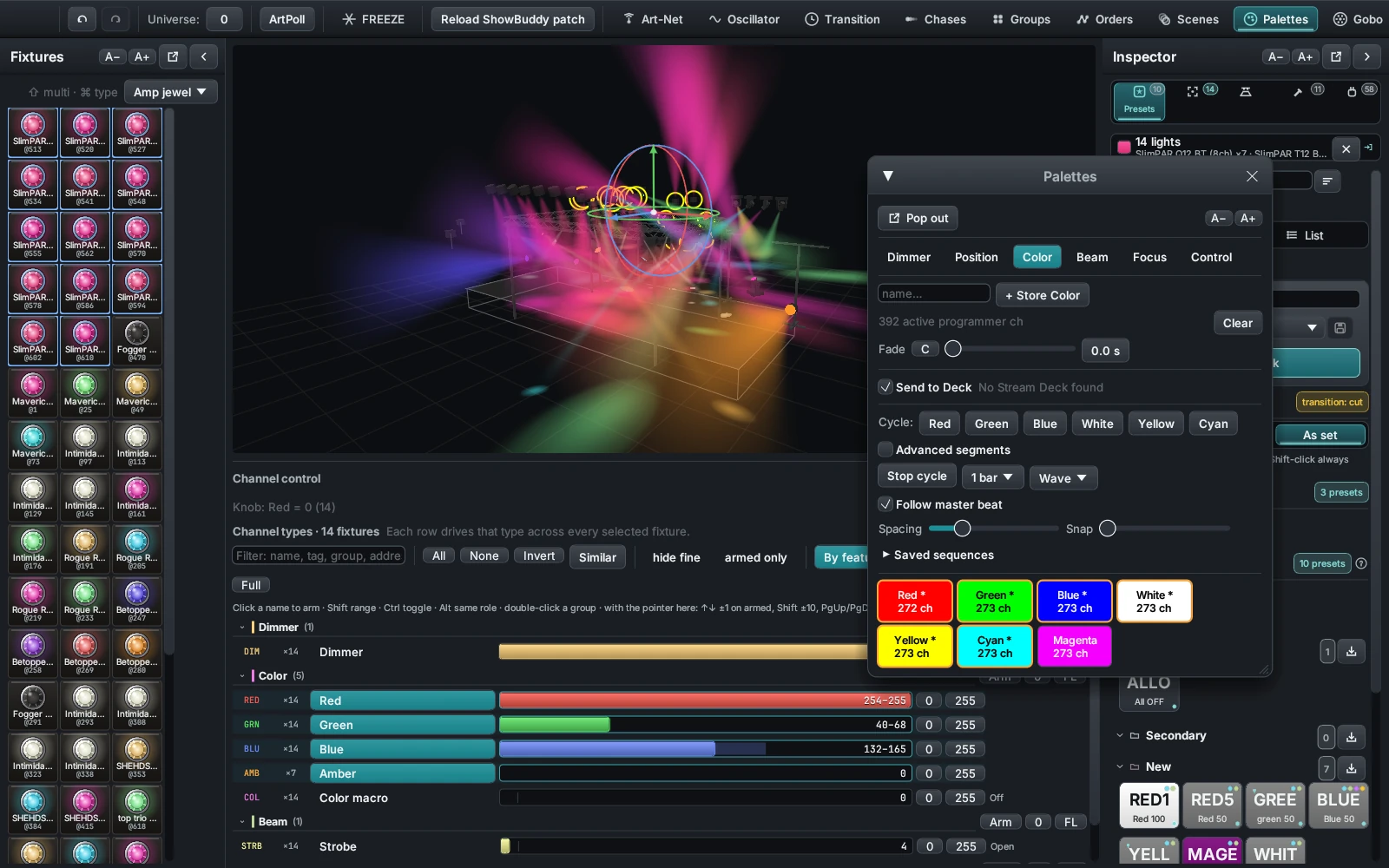
Task: Toggle the hide fine option
Action: 676,557
